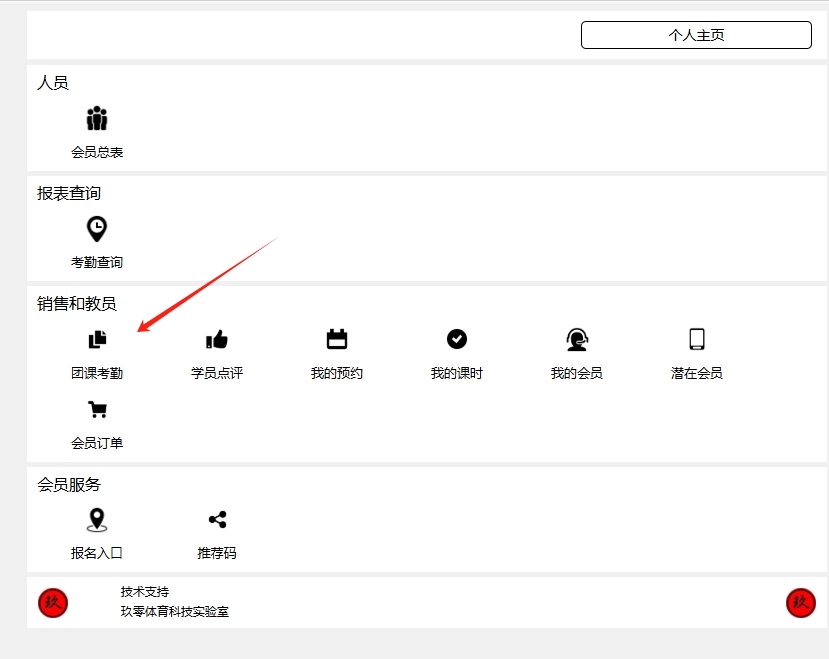Click the 潜在会员 phone icon
The image size is (829, 659).
pos(697,339)
